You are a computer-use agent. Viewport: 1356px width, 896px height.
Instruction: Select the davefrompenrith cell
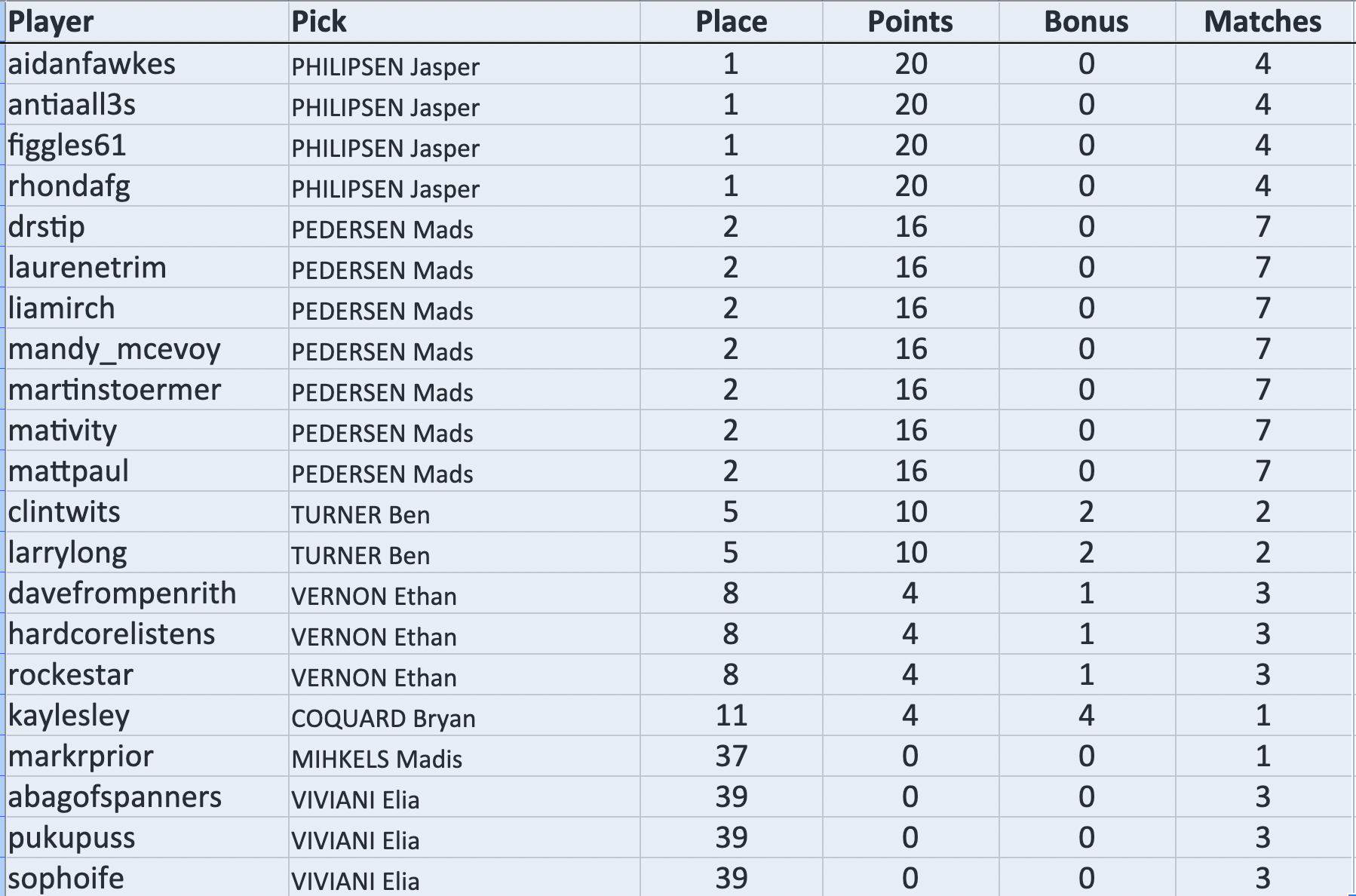coord(122,594)
